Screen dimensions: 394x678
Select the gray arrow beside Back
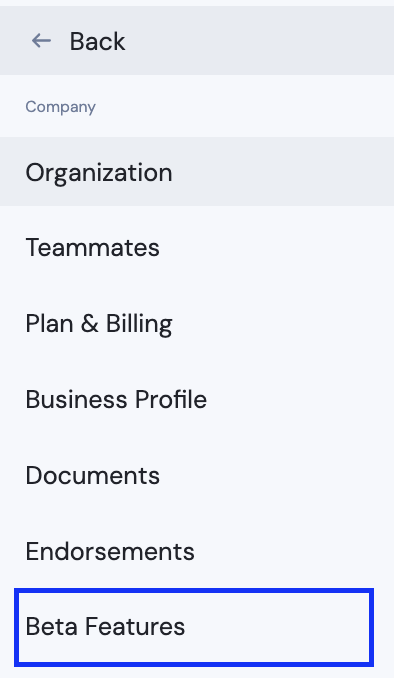coord(42,41)
